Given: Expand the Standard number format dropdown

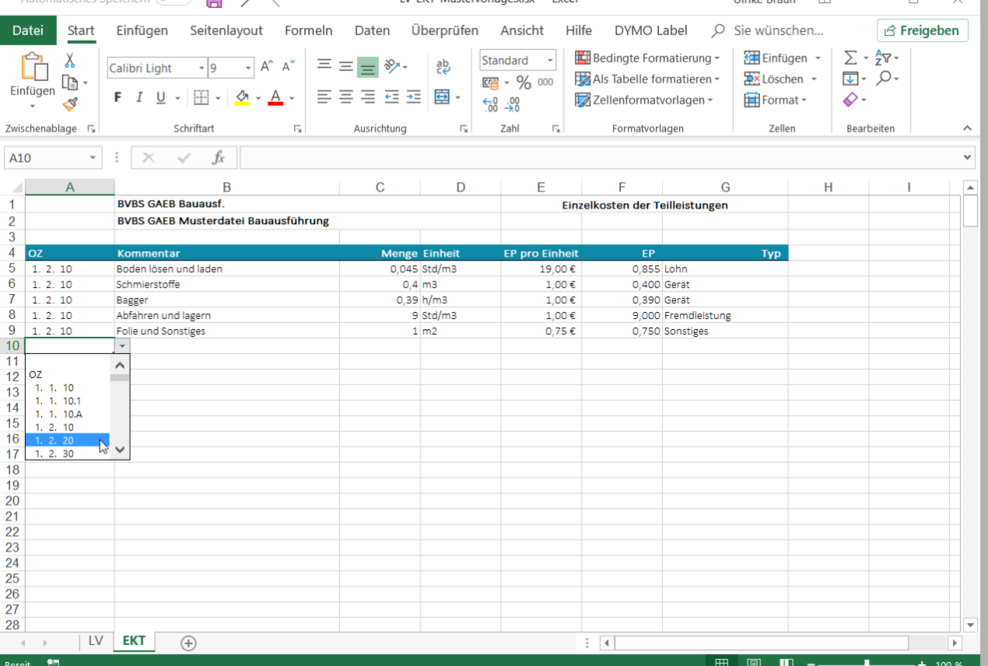Looking at the screenshot, I should [549, 60].
